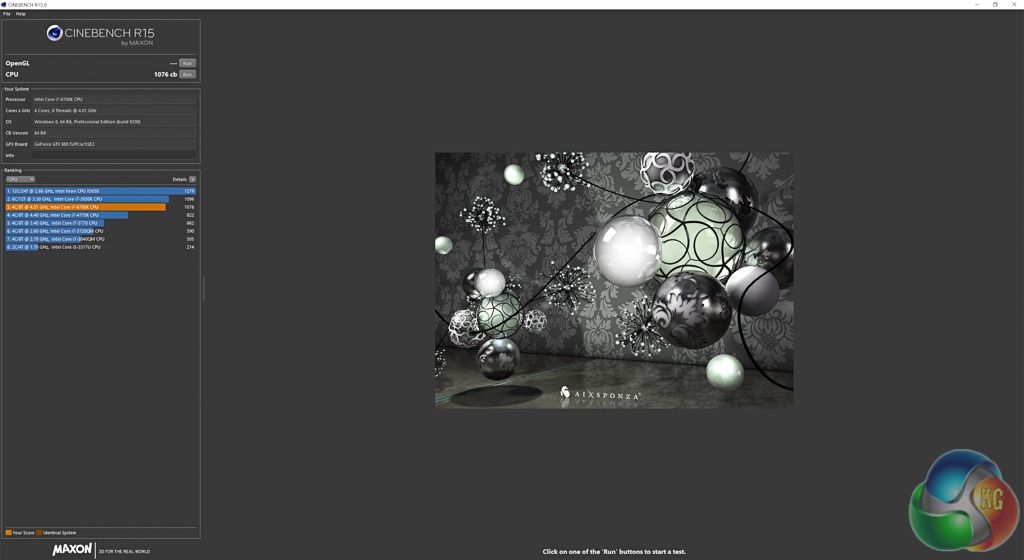This screenshot has height=560, width=1024.
Task: Click the GFX Board field value
Action: [x=114, y=144]
